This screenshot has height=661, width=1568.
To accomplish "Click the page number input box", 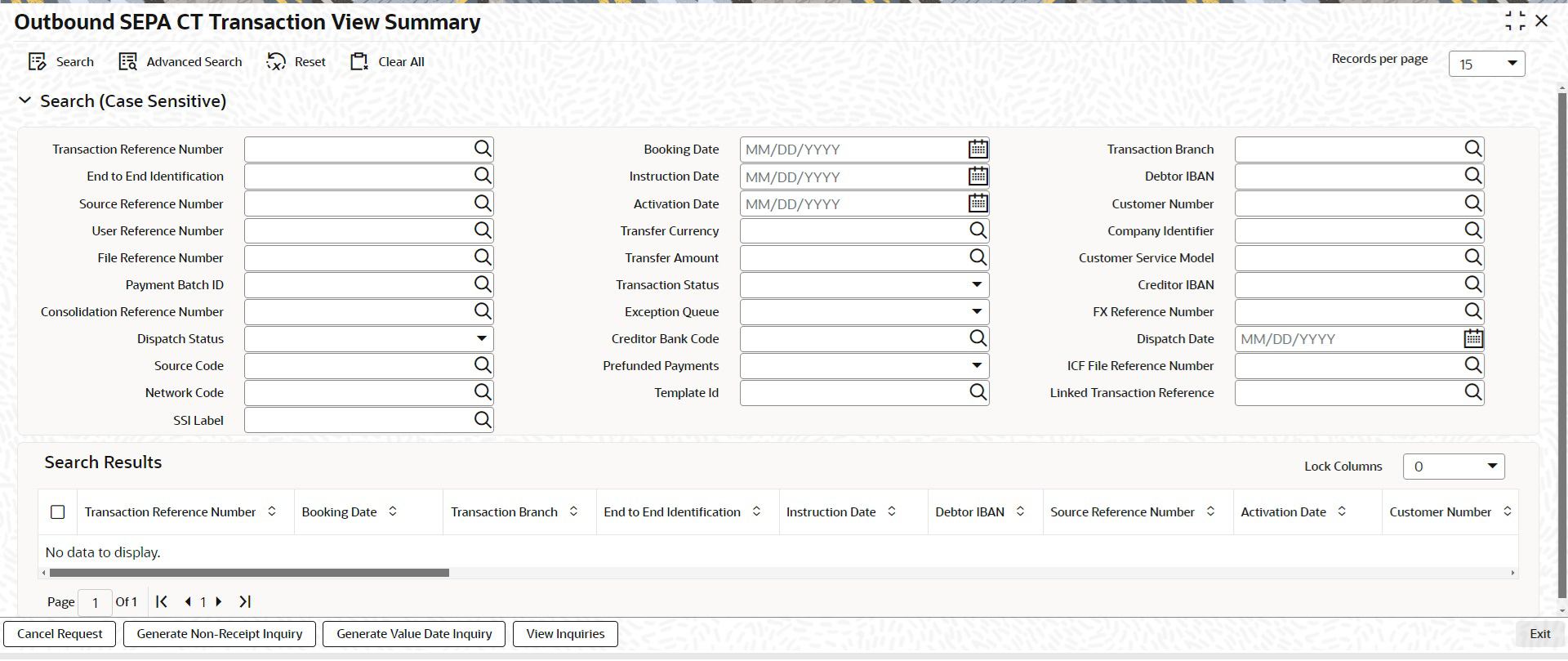I will [95, 603].
